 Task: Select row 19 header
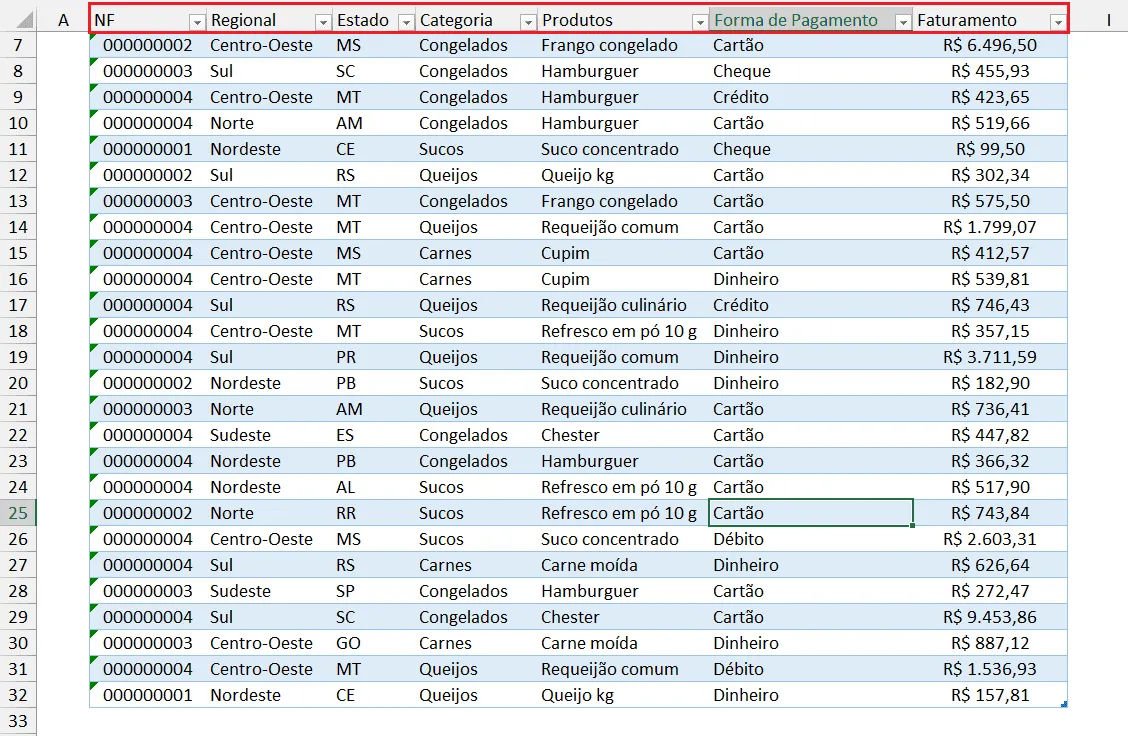[x=18, y=357]
